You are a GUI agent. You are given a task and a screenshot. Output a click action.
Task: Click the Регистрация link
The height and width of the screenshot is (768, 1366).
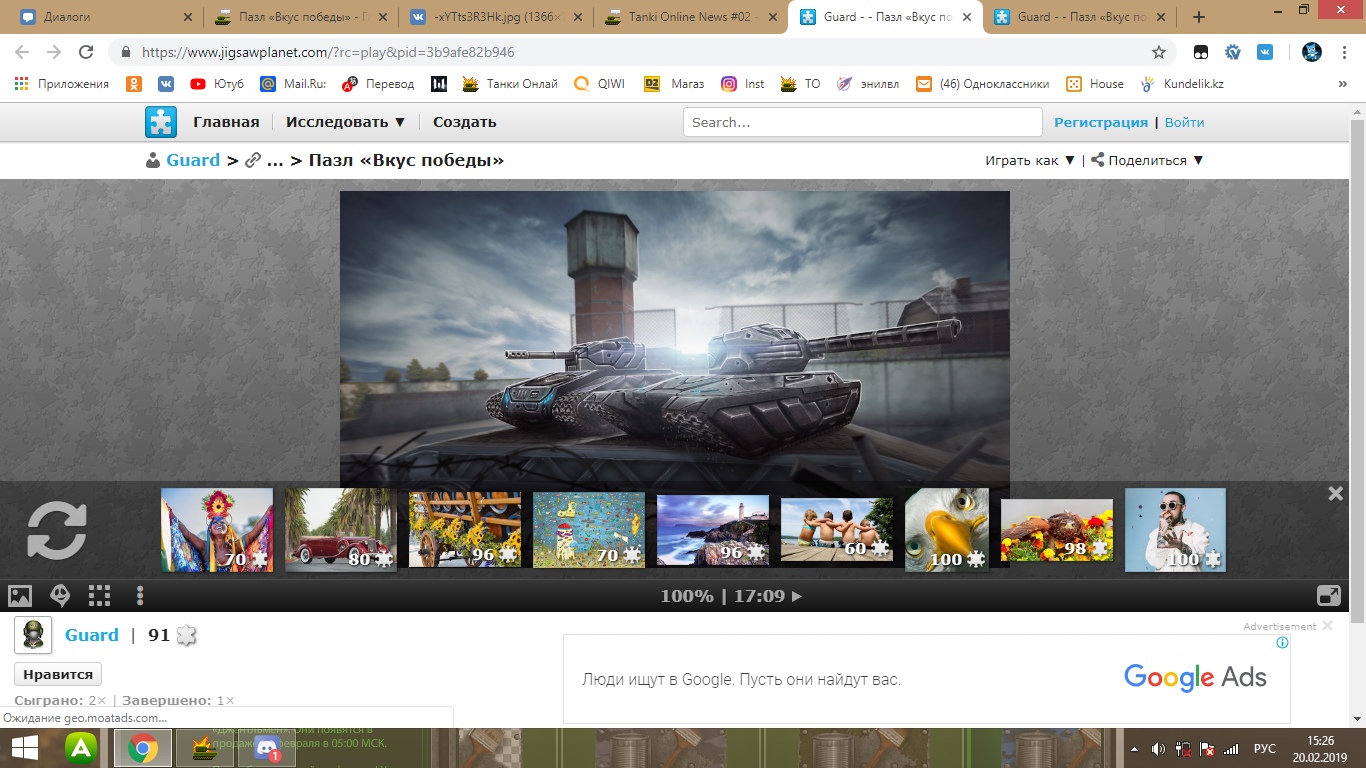coord(1101,122)
